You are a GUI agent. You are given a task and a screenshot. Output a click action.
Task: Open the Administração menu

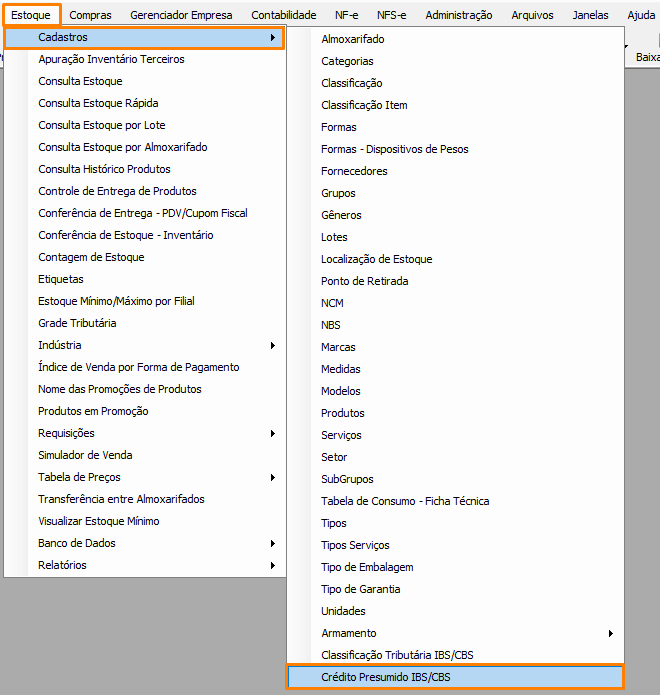[459, 15]
